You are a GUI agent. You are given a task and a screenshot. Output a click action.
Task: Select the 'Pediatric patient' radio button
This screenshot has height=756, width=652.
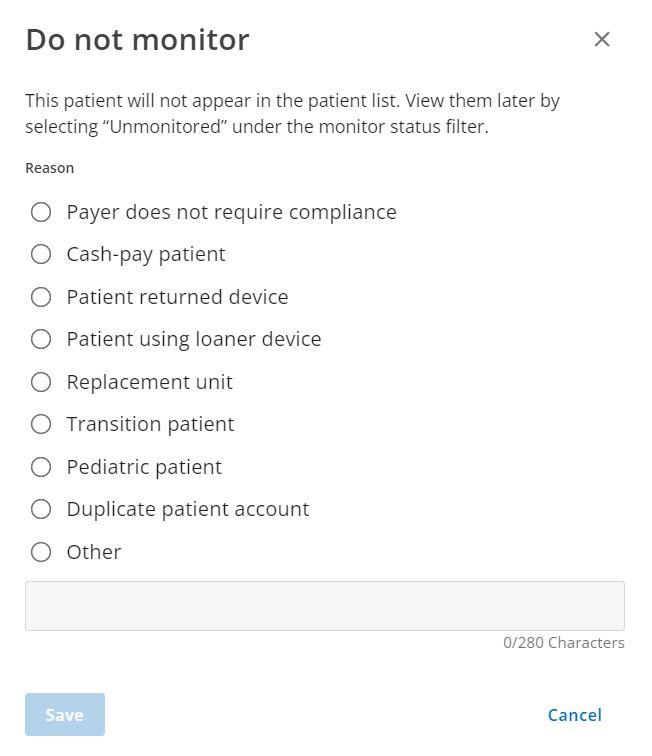[41, 467]
